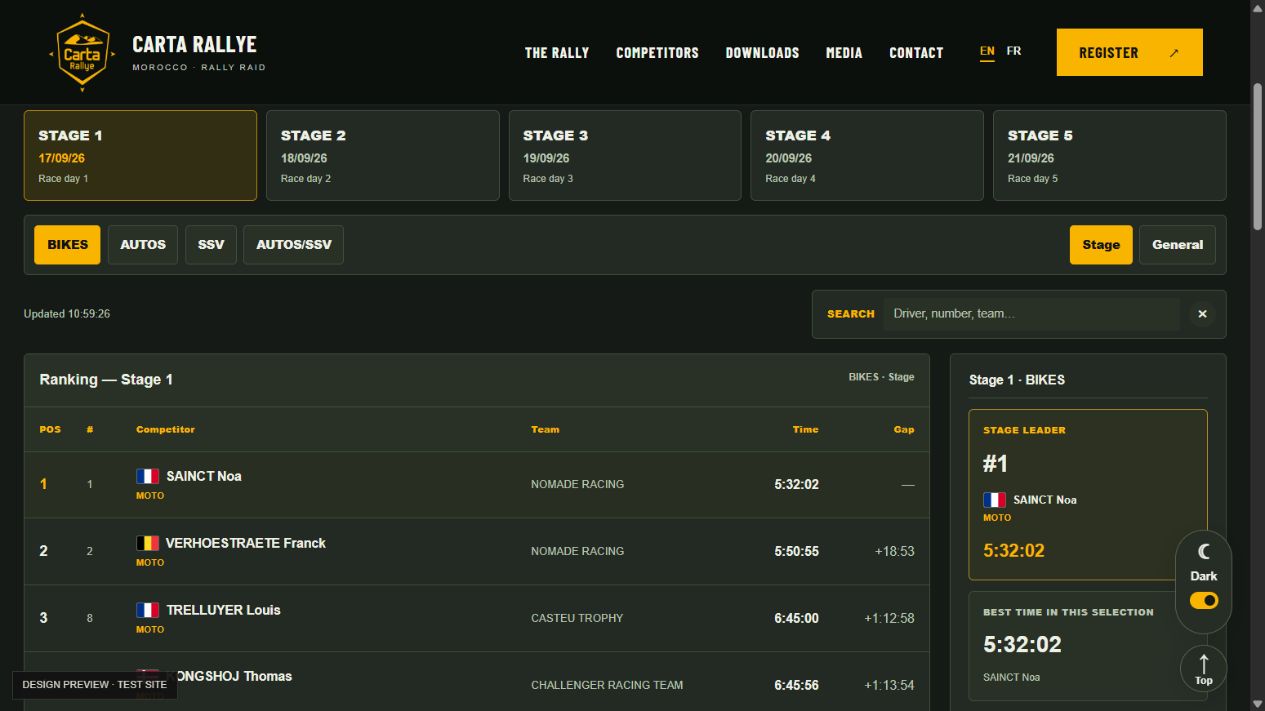Click time 6:45:00 in TRELLUYER row
Screen dimensions: 1265x711
796,618
